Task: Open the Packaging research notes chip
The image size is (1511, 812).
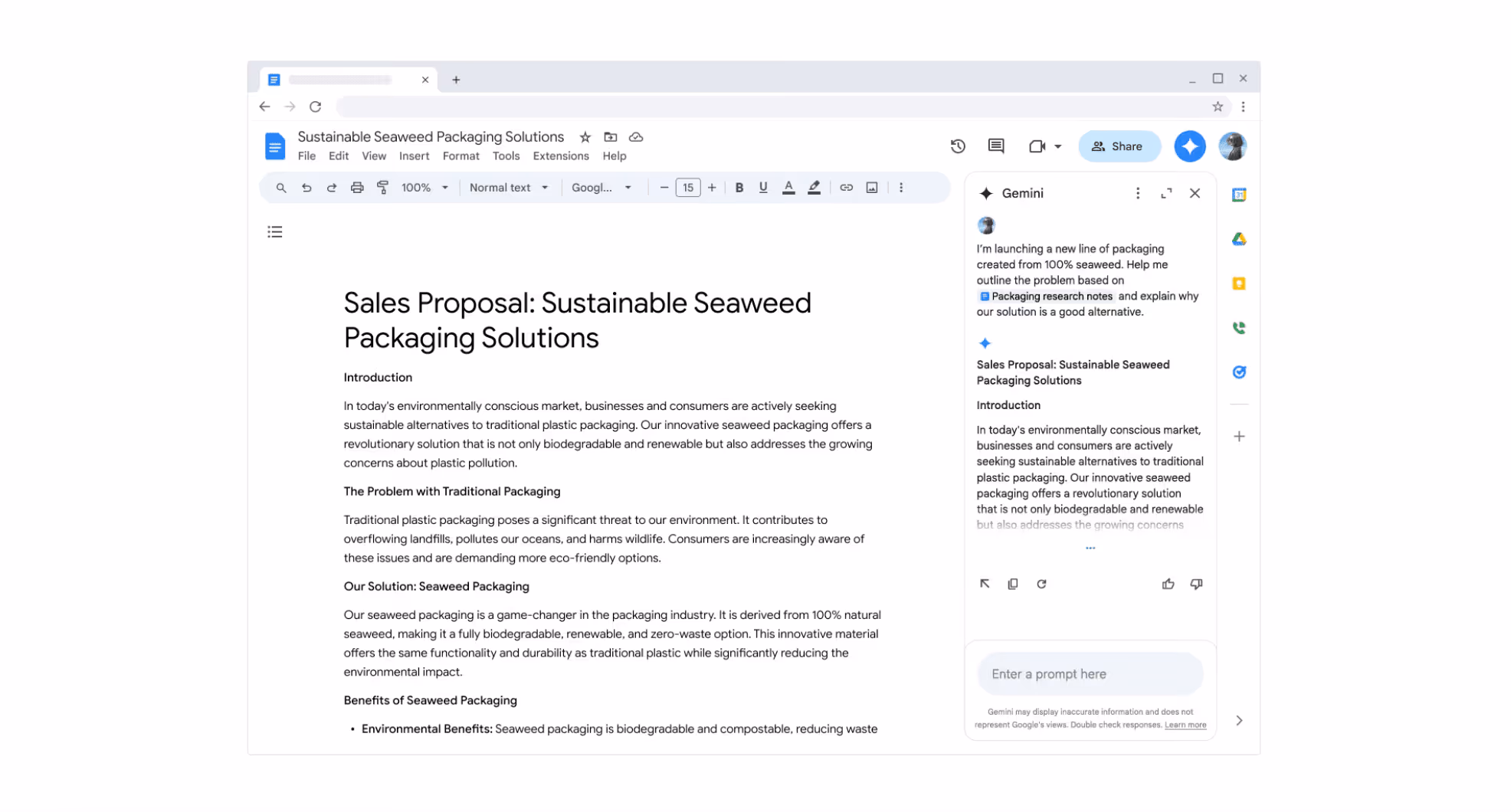Action: 1046,296
